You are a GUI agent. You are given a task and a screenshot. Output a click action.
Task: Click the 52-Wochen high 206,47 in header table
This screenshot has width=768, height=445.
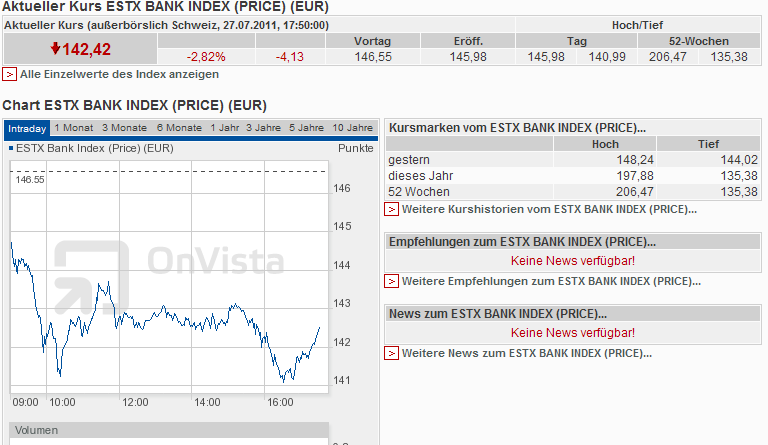pos(668,57)
